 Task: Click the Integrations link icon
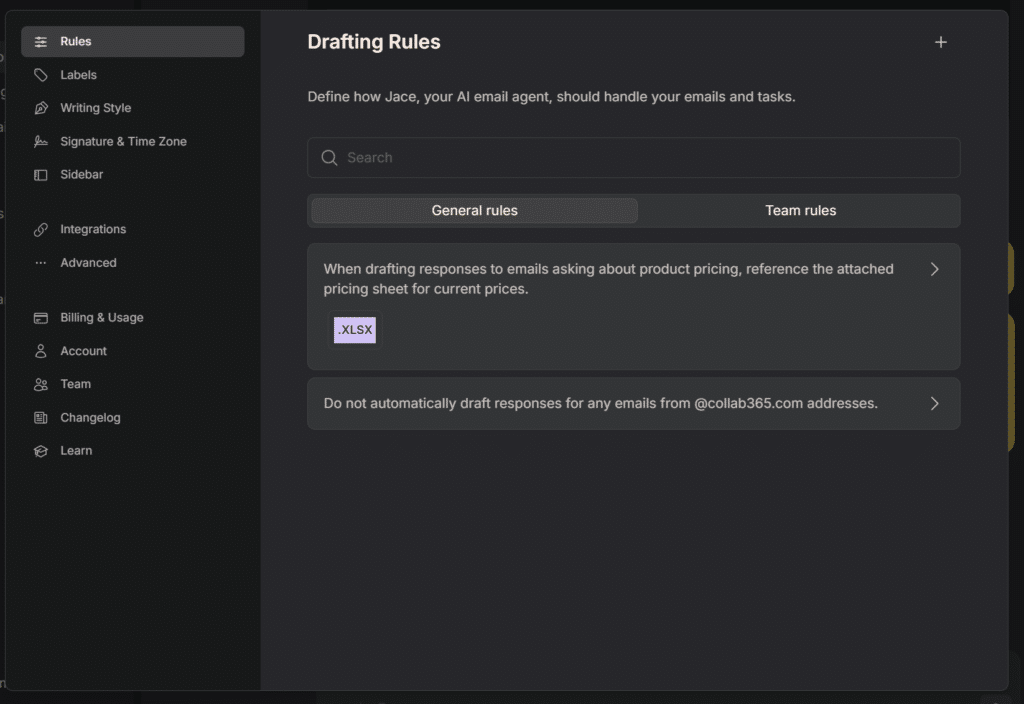[x=41, y=230]
